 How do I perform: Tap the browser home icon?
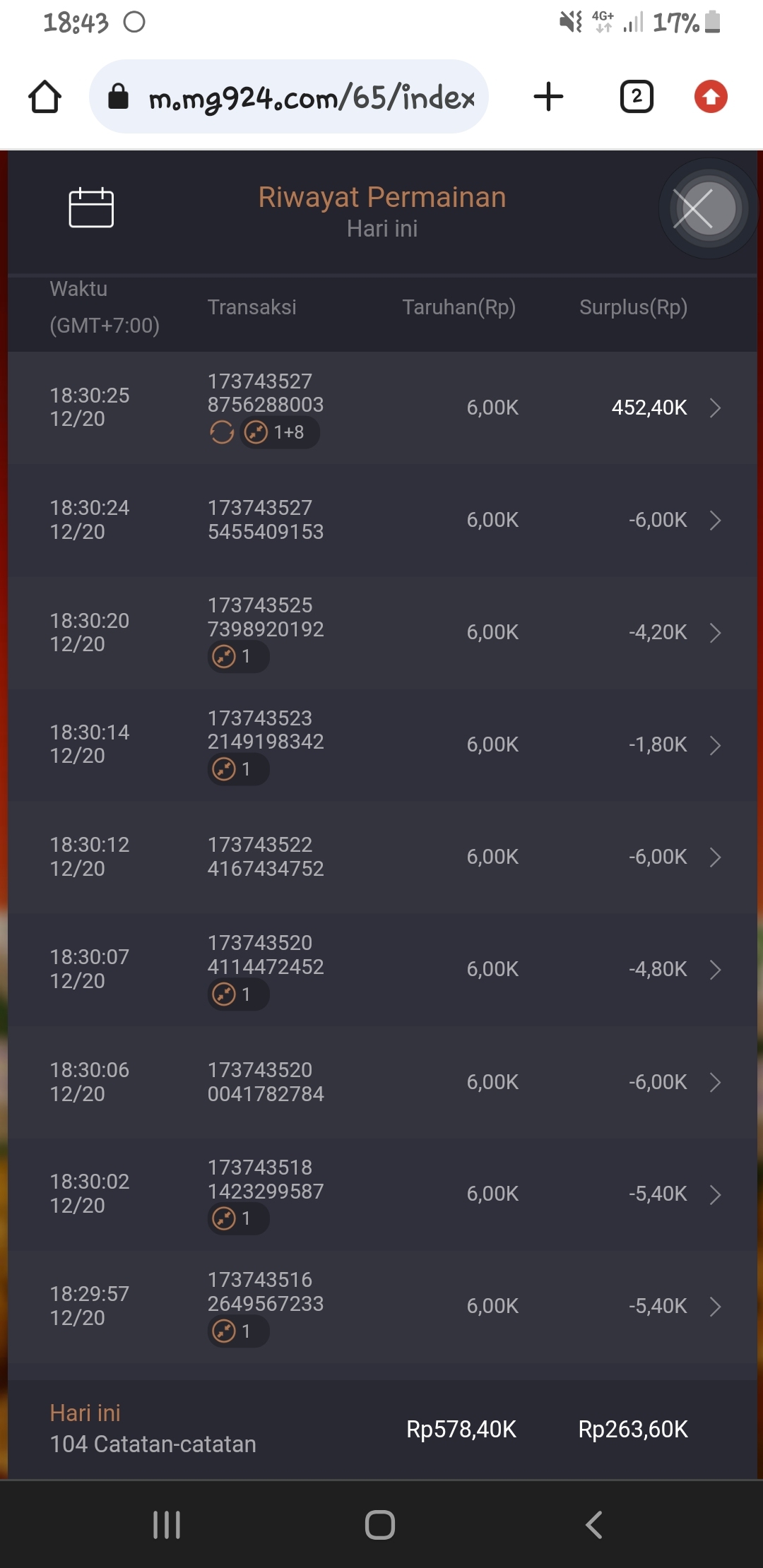[x=45, y=97]
